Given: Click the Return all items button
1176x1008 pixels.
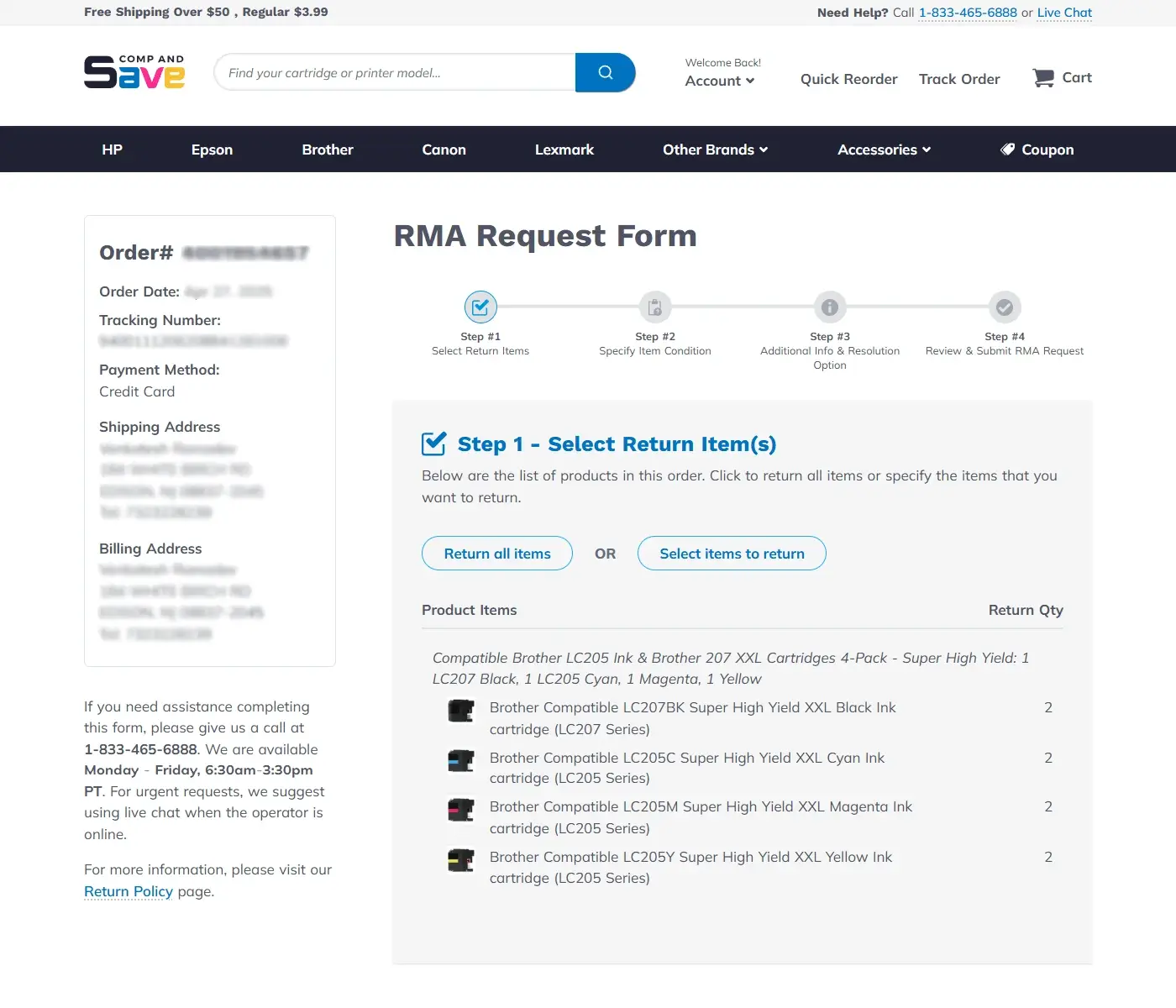Looking at the screenshot, I should click(x=496, y=553).
